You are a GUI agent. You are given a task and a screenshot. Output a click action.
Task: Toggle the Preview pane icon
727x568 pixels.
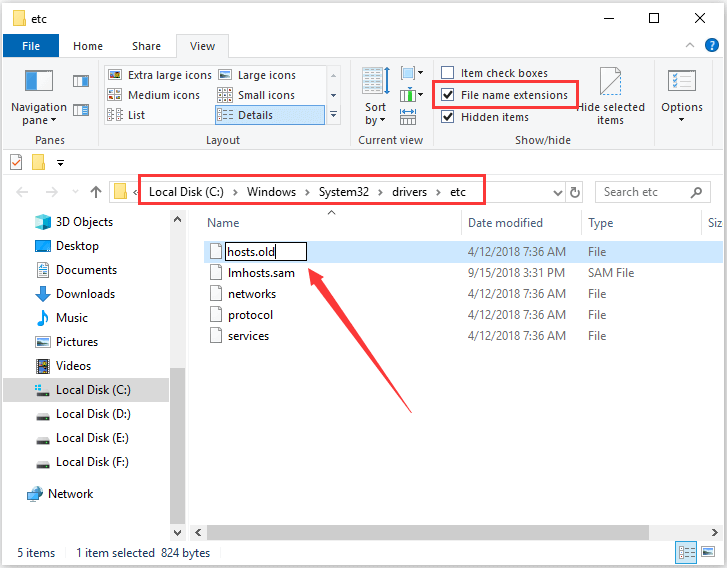(x=81, y=81)
